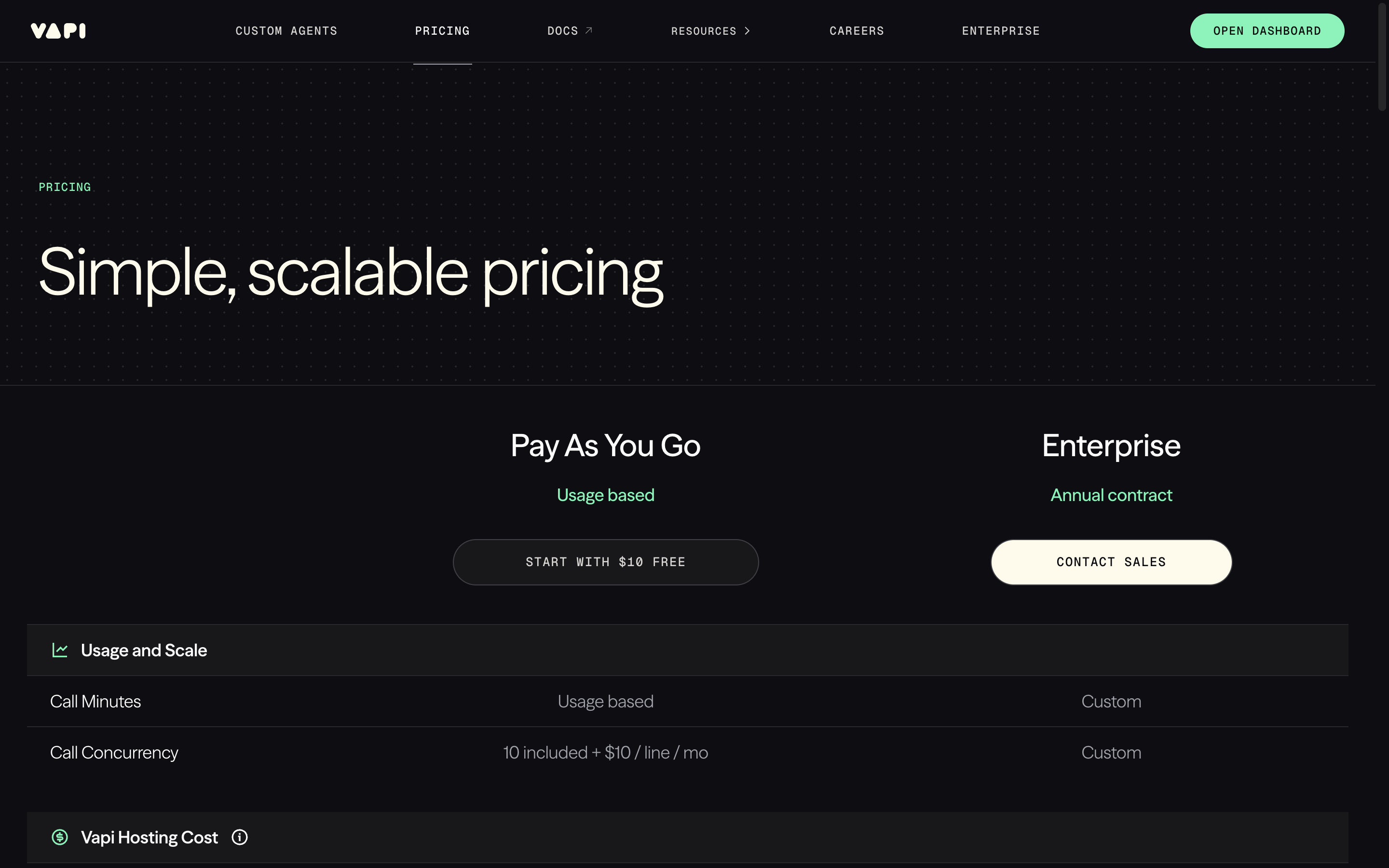Click the Open Dashboard button
The image size is (1389, 868).
click(x=1267, y=30)
